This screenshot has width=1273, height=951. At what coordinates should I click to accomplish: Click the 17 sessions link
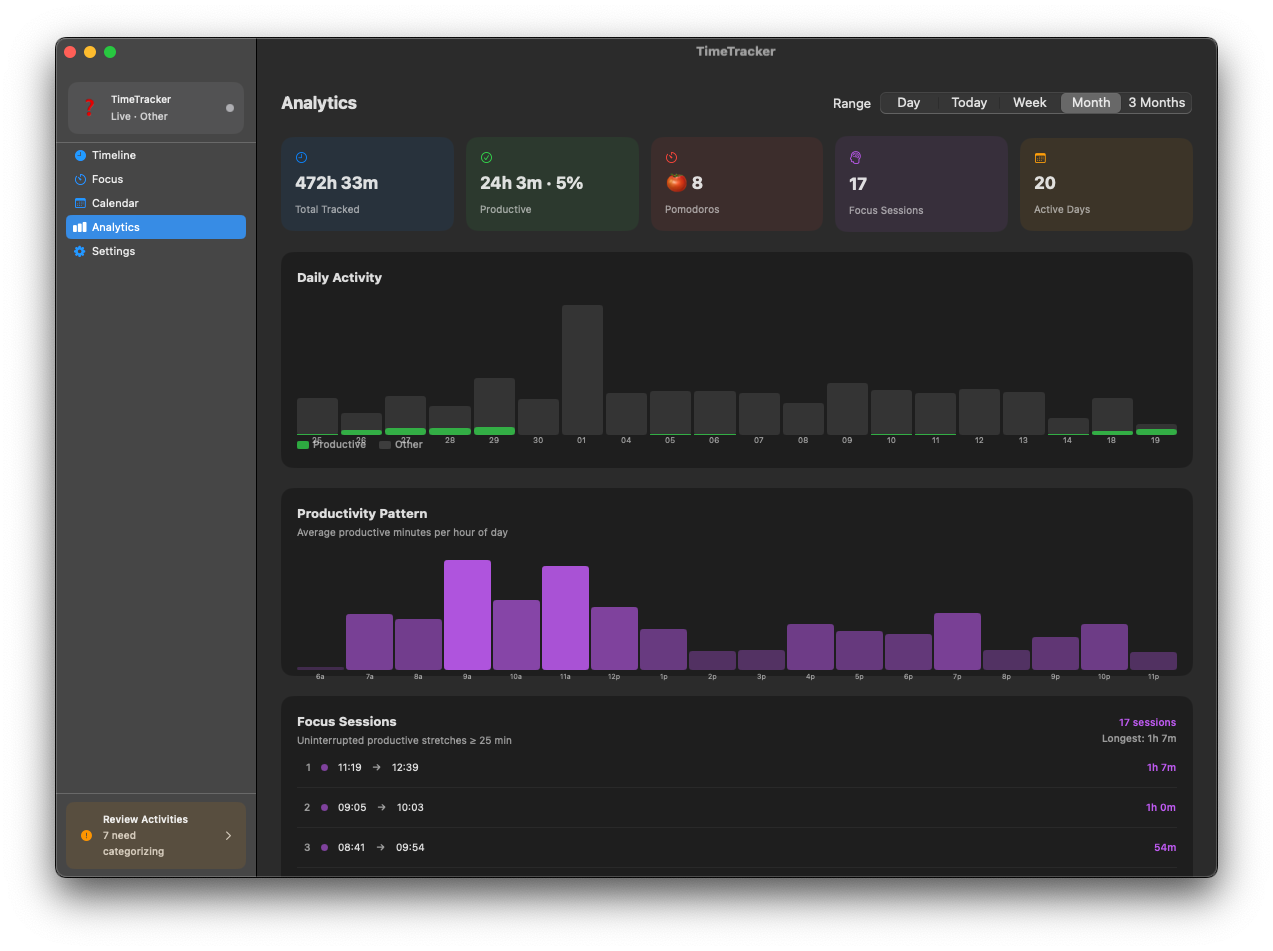pyautogui.click(x=1147, y=722)
